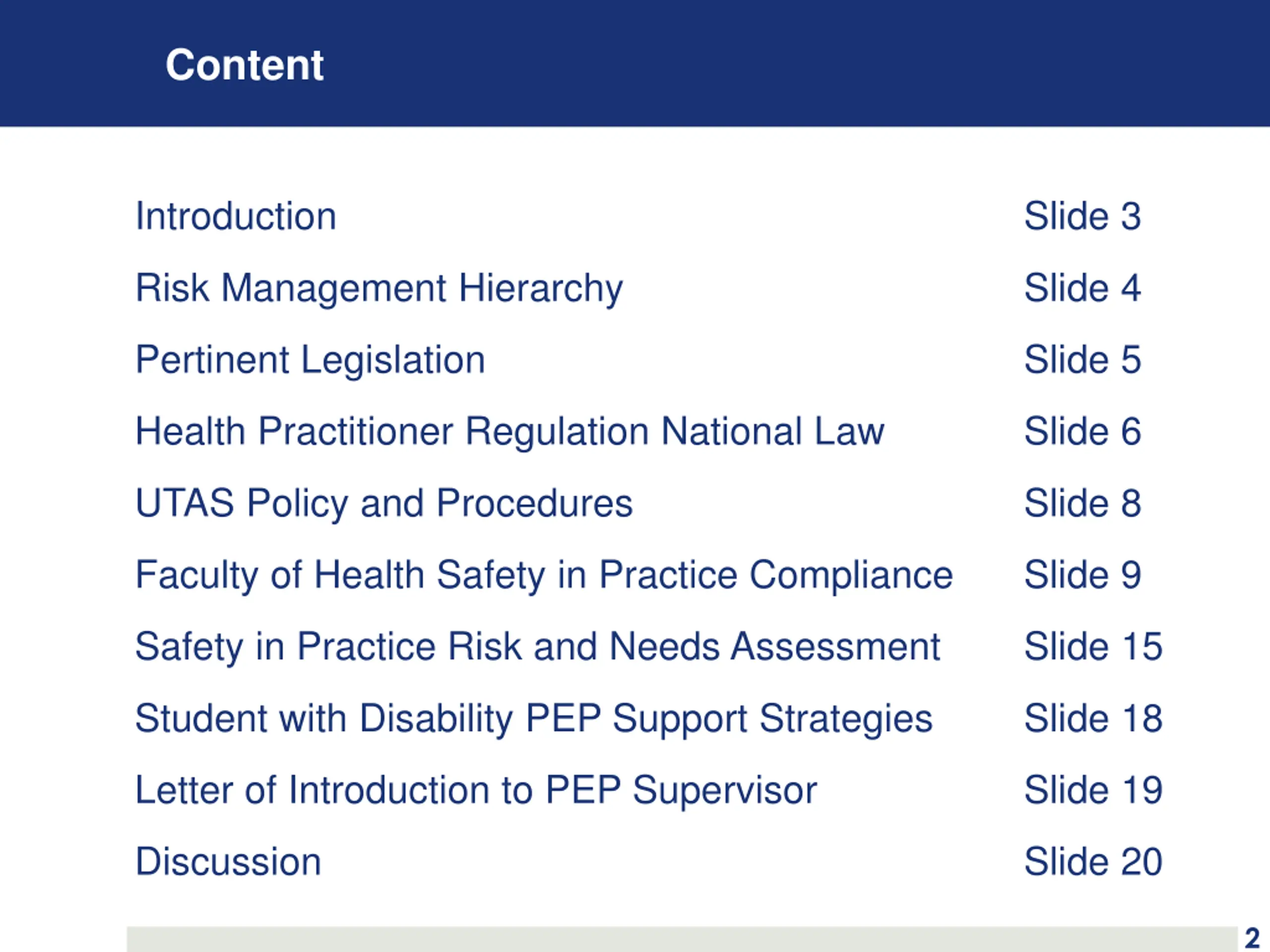
Task: Go to Health Practitioner Regulation National Law
Action: pos(509,431)
